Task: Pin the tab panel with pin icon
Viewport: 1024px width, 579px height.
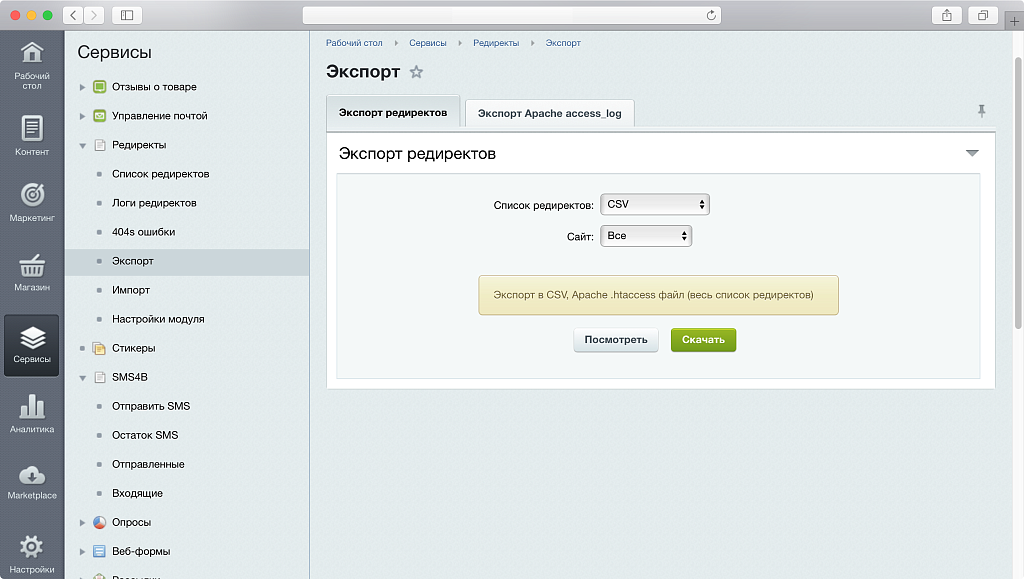Action: [x=981, y=111]
